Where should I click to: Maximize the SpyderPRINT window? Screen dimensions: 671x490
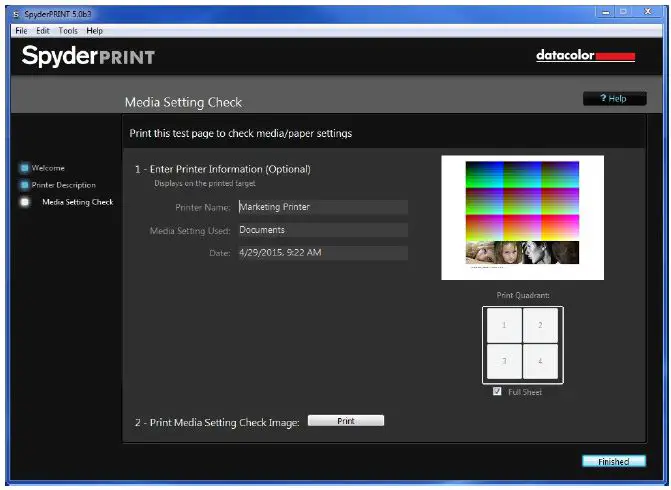[623, 12]
